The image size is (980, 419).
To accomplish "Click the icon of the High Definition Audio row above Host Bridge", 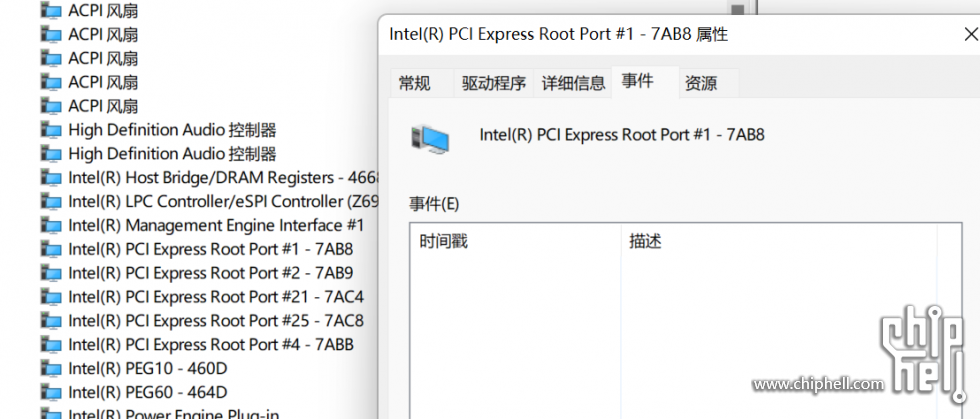I will tap(51, 154).
